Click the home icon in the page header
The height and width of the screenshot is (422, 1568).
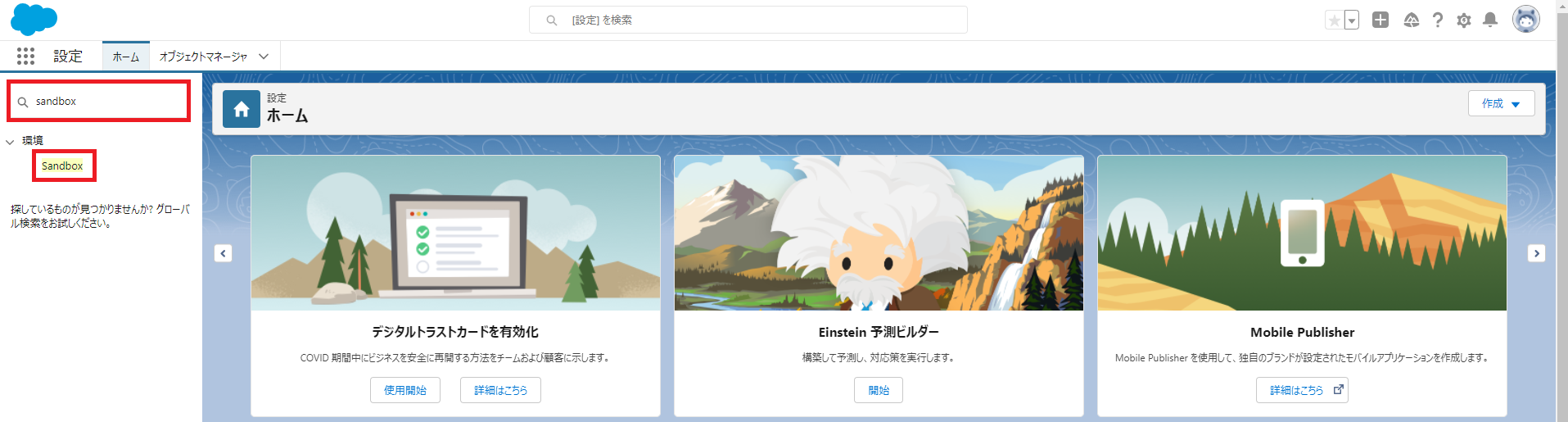pos(242,109)
